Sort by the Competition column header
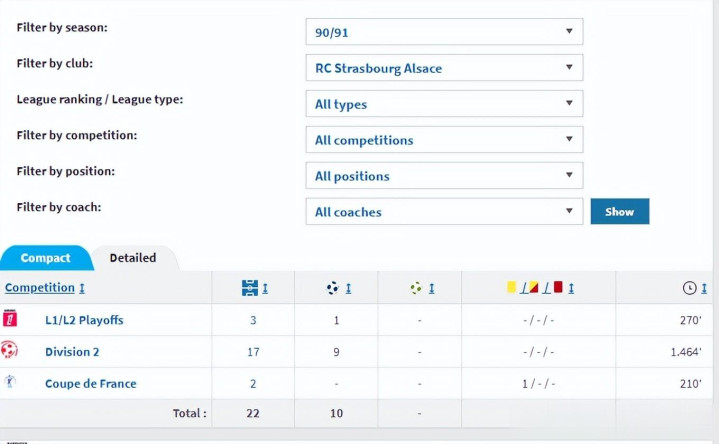Image resolution: width=719 pixels, height=444 pixels. coord(40,288)
